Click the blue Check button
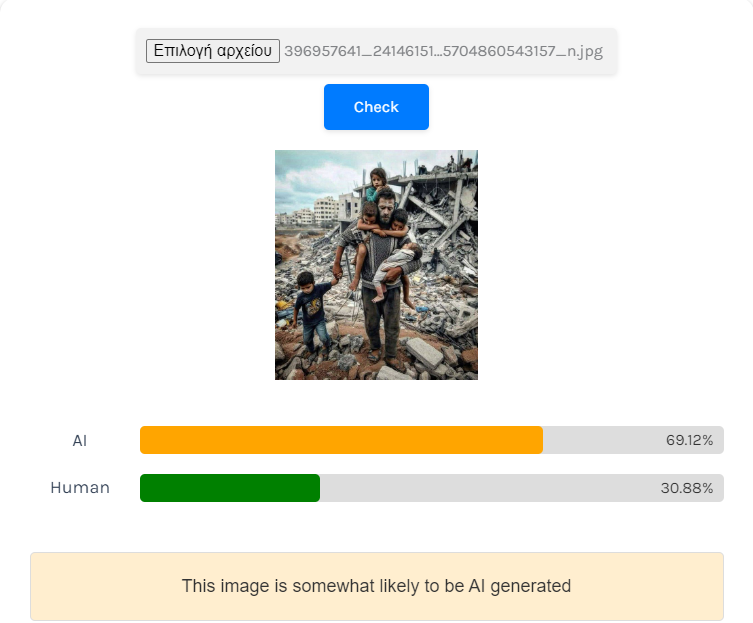 click(376, 107)
